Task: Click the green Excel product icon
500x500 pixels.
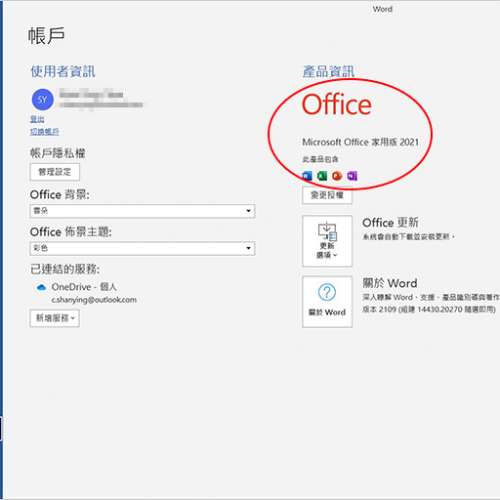Action: coord(322,176)
